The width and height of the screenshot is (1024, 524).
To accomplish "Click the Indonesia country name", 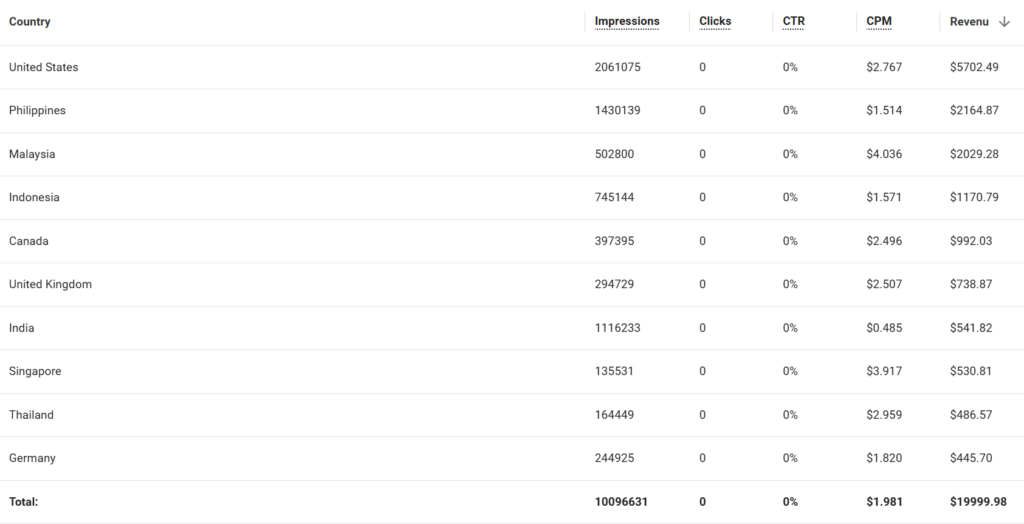I will tap(34, 197).
